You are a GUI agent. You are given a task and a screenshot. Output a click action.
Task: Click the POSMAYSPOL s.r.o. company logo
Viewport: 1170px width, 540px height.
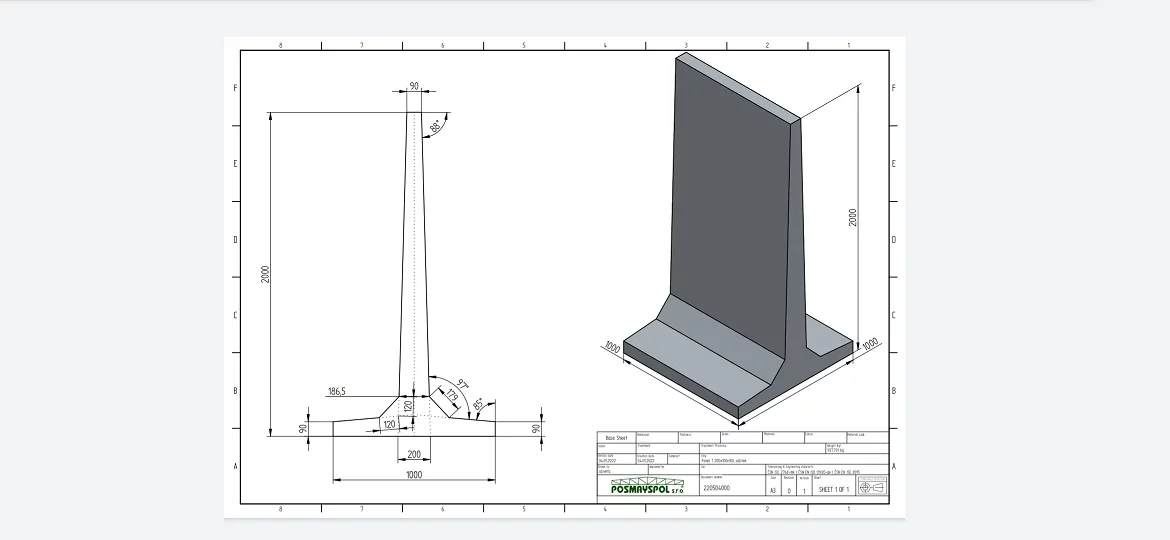pos(647,486)
